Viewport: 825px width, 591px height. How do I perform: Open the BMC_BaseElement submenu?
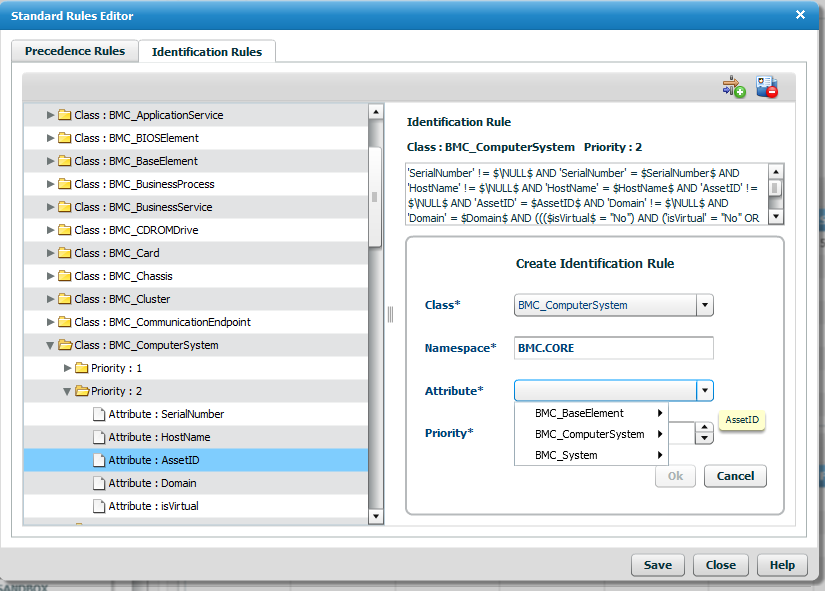tap(591, 413)
